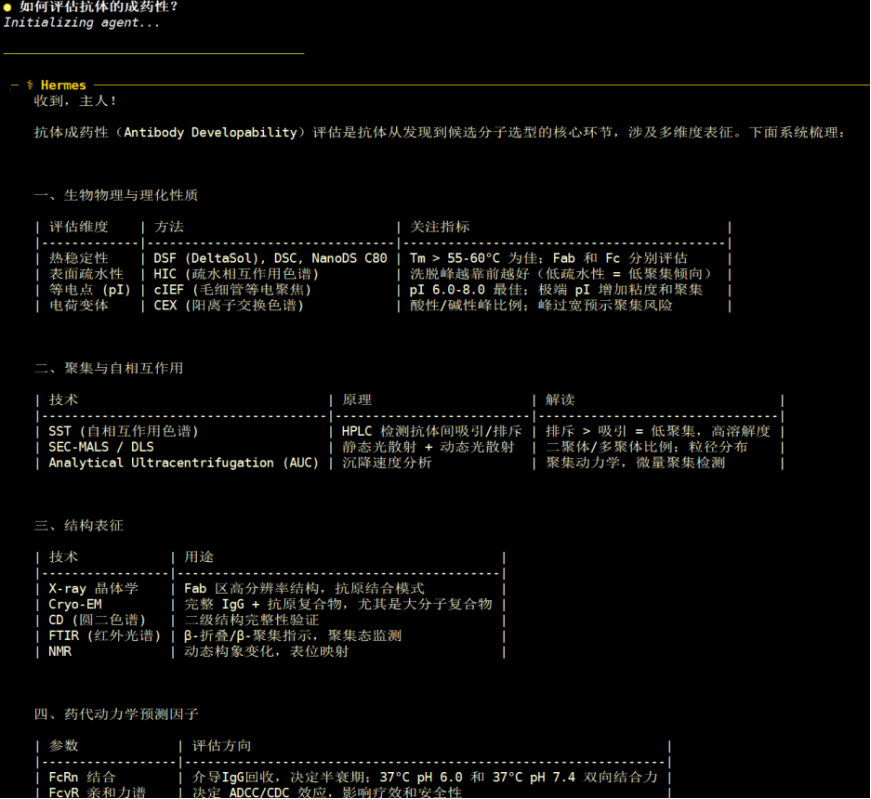Click the yellow bullet before the question
Image resolution: width=871 pixels, height=799 pixels.
pos(7,7)
